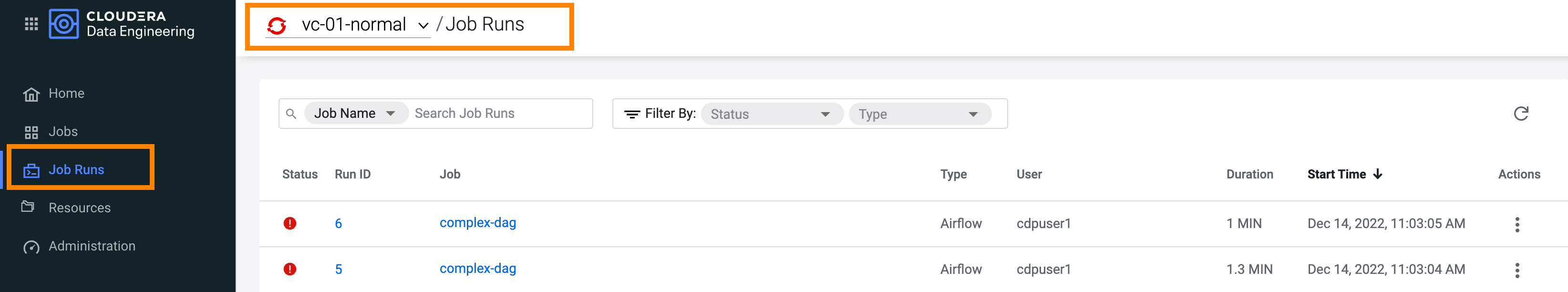Click the failed status icon for run 5
Screen dimensions: 1568x292
click(290, 270)
